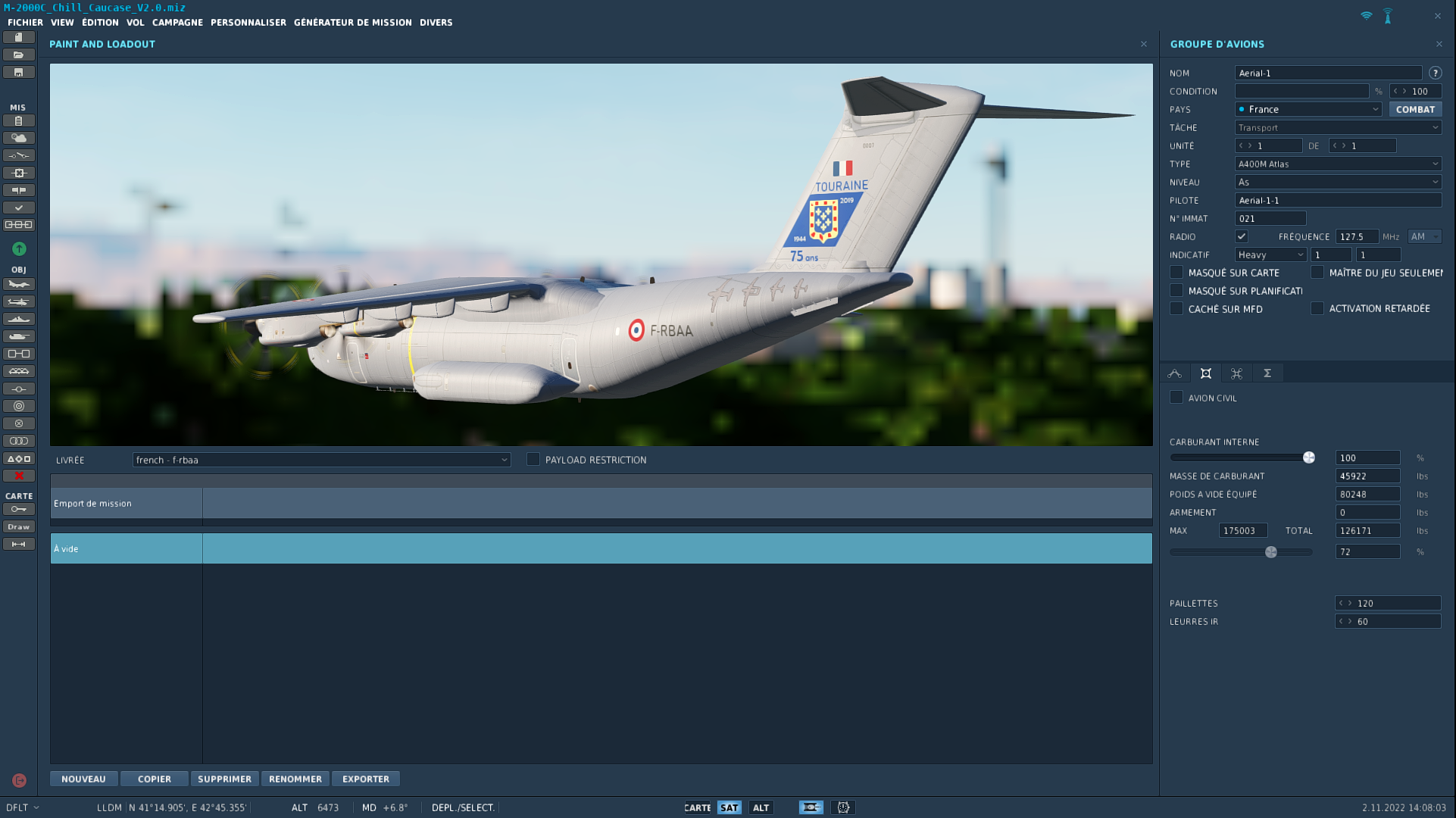Open a mission with the folder icon

coord(19,55)
